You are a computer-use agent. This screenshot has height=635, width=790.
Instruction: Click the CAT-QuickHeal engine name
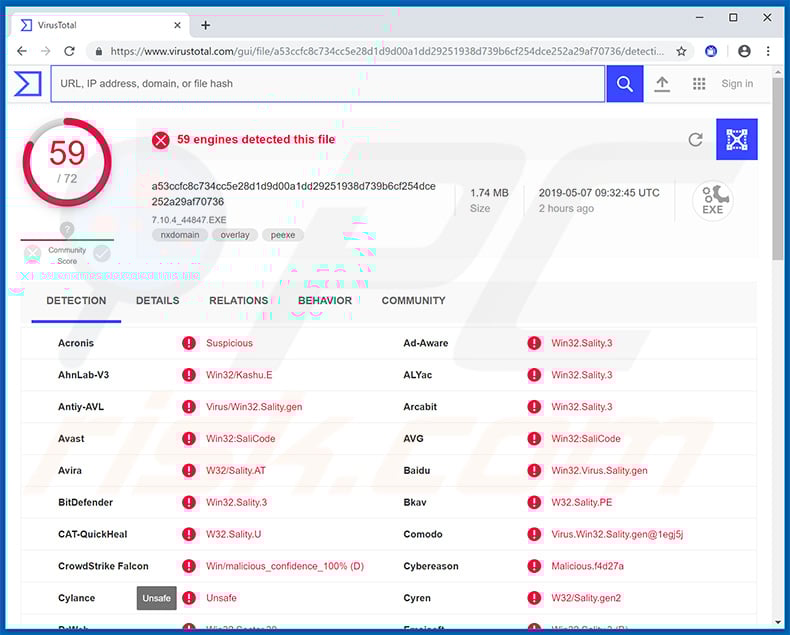point(93,534)
